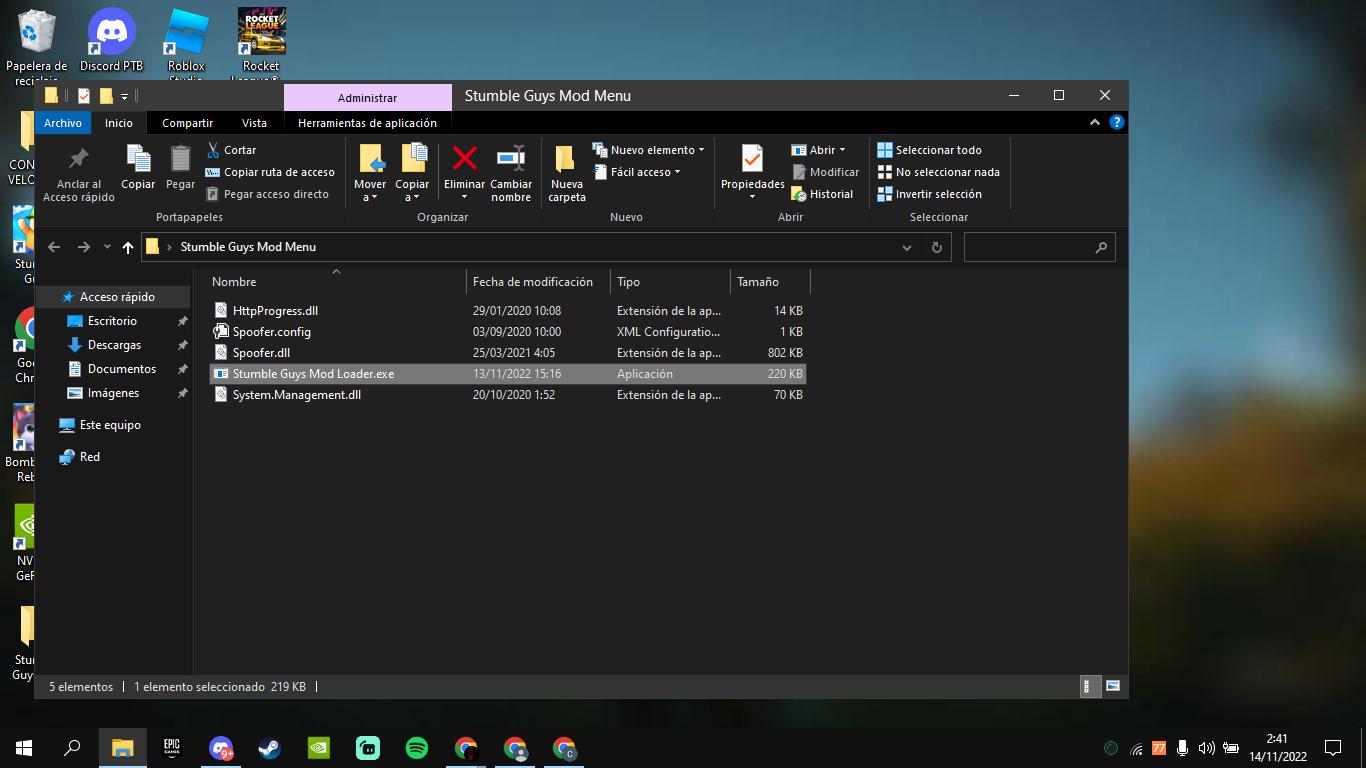Click Seleccionar todo in the ribbon
The width and height of the screenshot is (1366, 768).
[x=929, y=150]
